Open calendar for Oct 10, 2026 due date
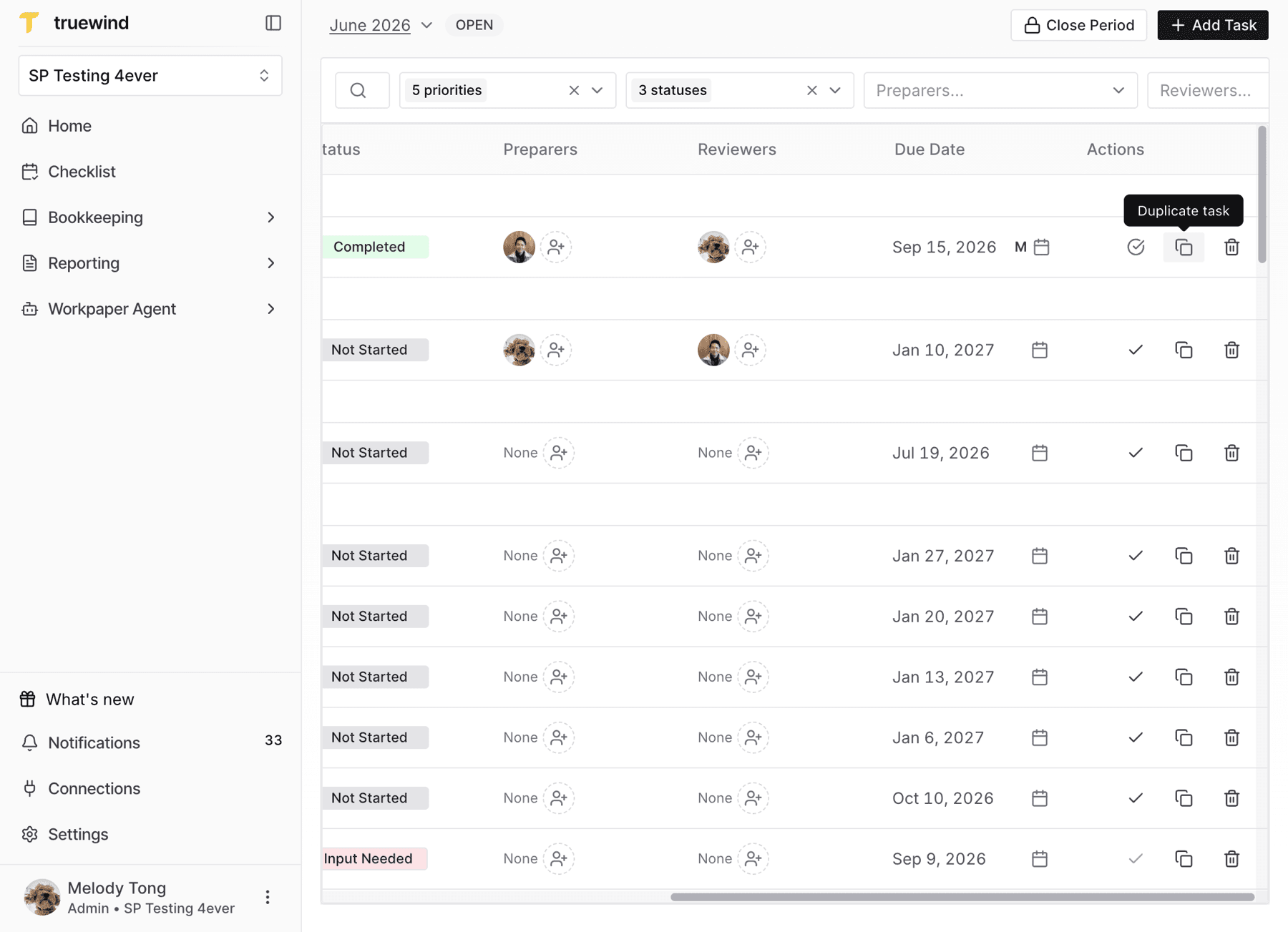Screen dimensions: 1288x932 point(1040,798)
